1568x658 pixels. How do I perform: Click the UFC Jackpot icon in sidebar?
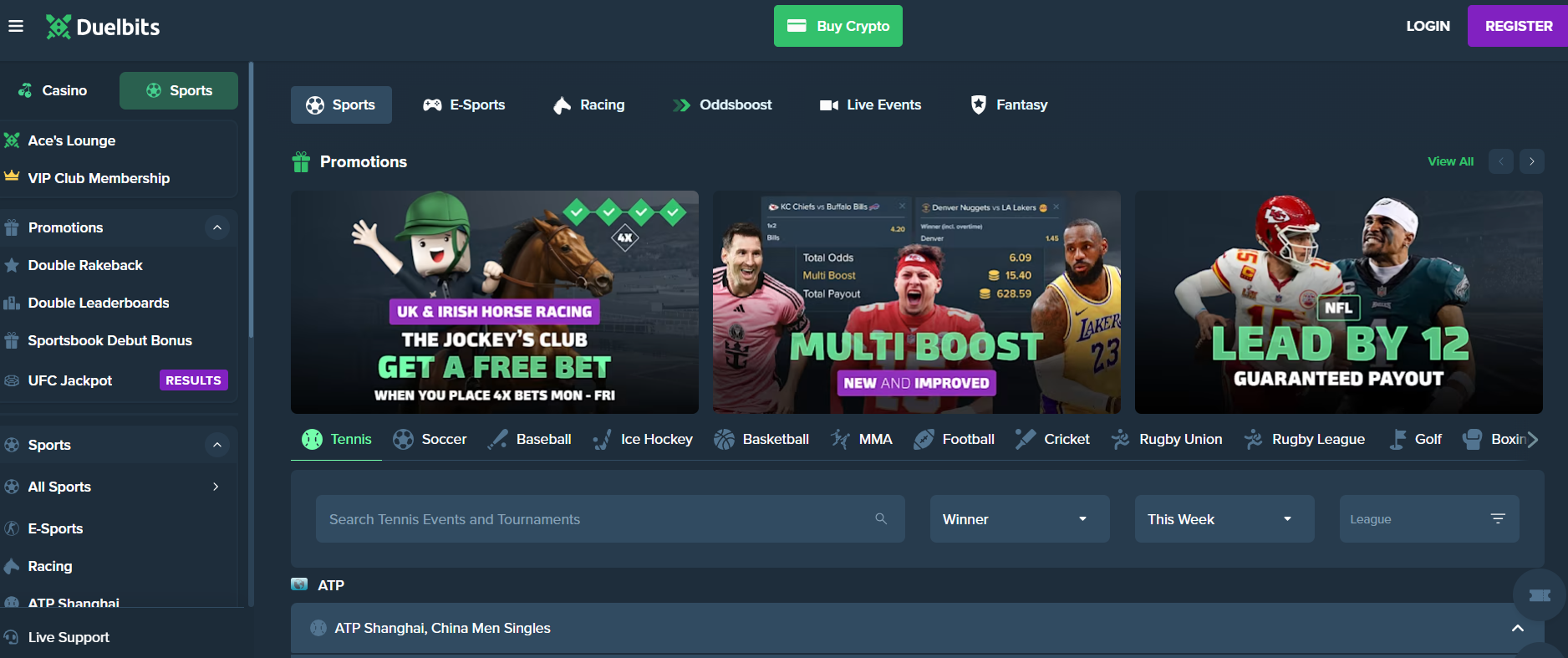[x=12, y=380]
